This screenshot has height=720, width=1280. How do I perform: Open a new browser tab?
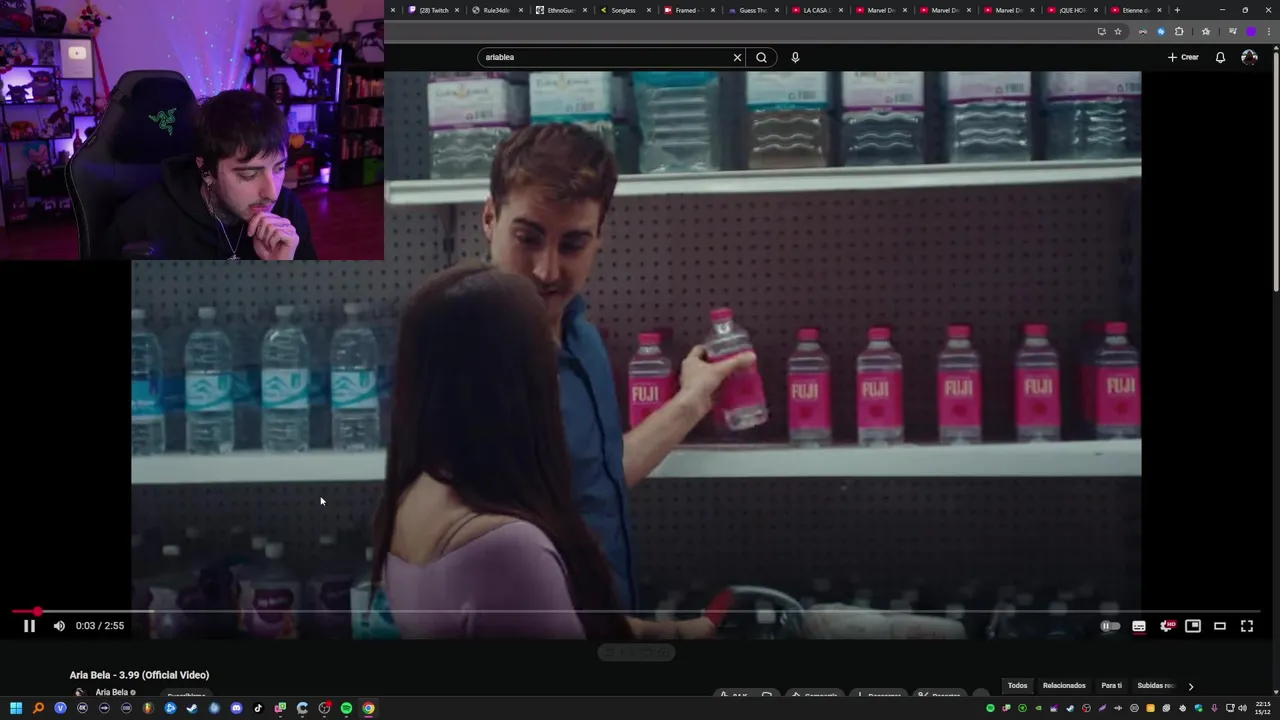[1177, 10]
